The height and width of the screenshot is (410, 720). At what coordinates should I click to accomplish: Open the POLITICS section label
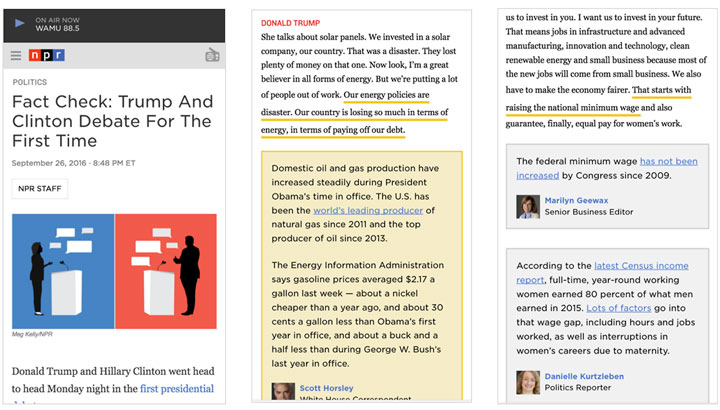click(x=30, y=82)
